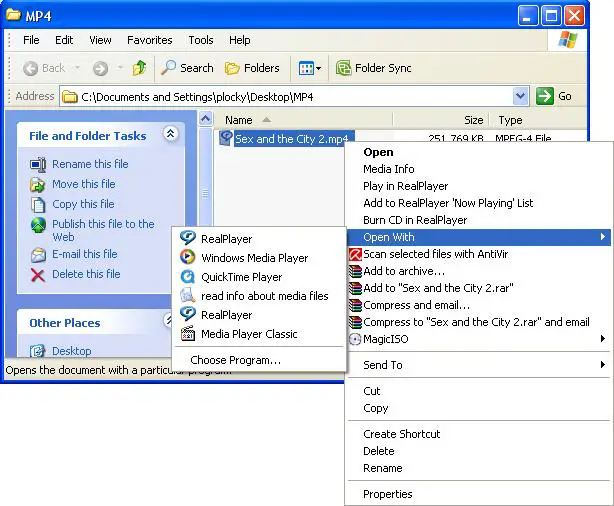Open with first RealPlayer entry in submenu
The height and width of the screenshot is (506, 614).
259,239
